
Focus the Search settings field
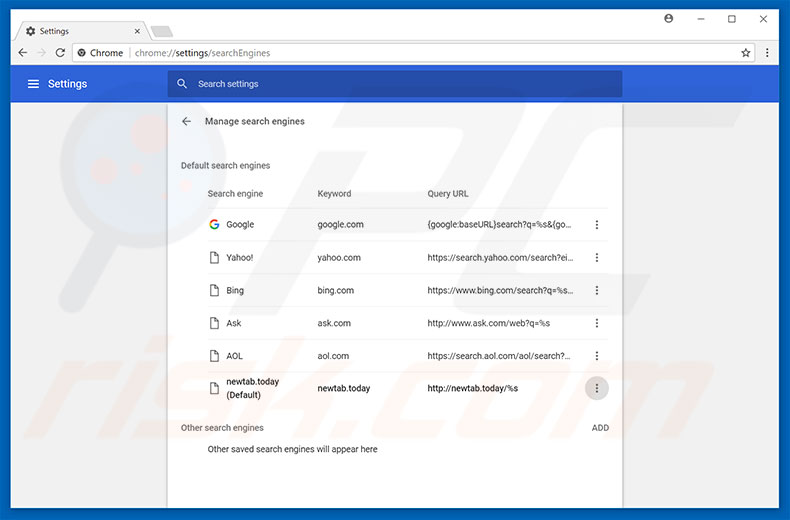(x=394, y=84)
